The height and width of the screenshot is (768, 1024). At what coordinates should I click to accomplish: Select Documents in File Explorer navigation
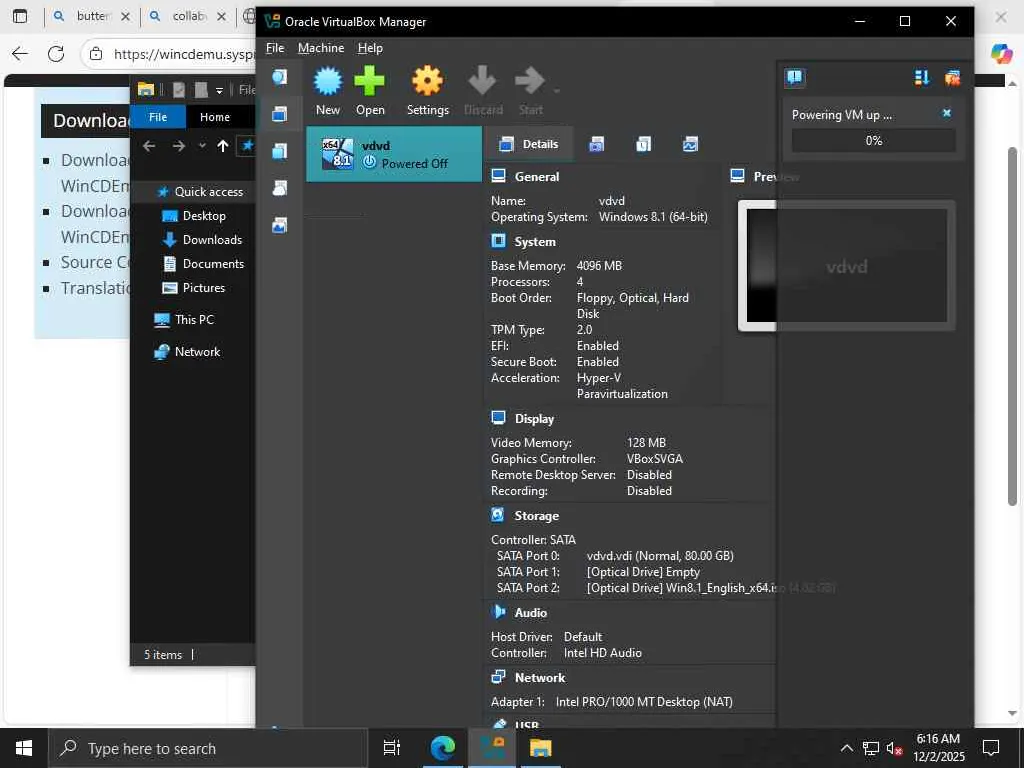point(203,264)
